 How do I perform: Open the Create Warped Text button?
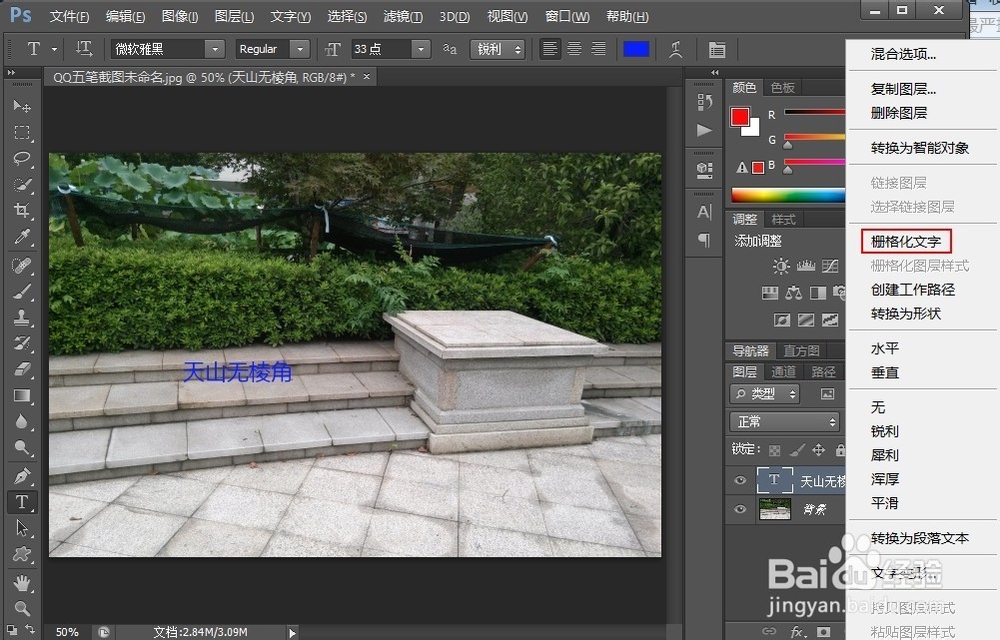point(675,49)
